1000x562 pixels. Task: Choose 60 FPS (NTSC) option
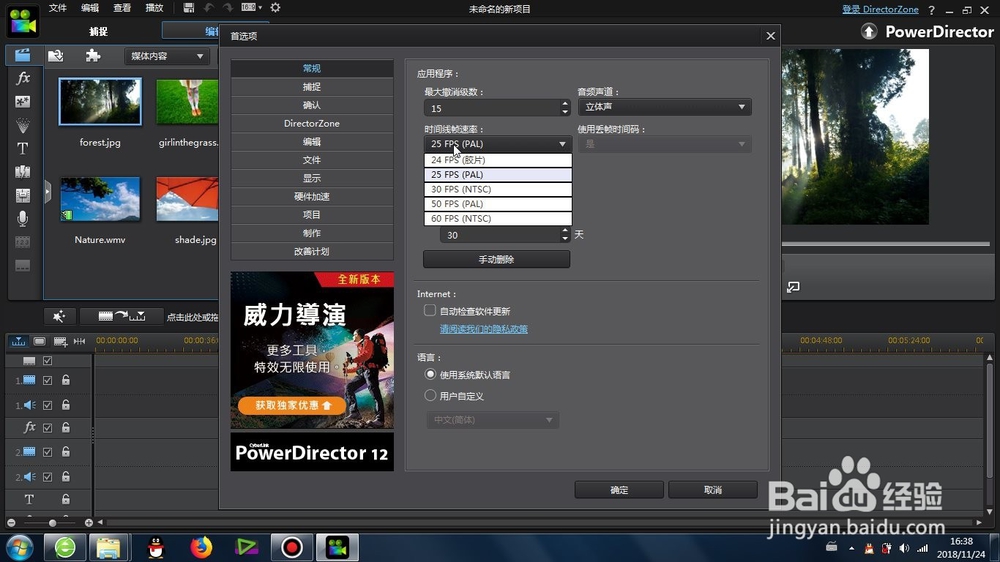497,218
